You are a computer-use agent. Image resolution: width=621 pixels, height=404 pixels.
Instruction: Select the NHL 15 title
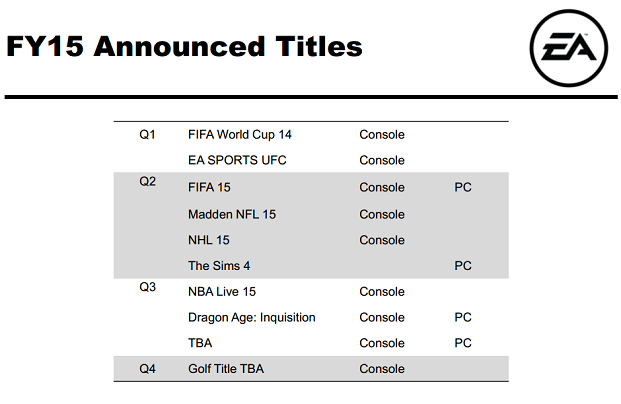(x=209, y=240)
